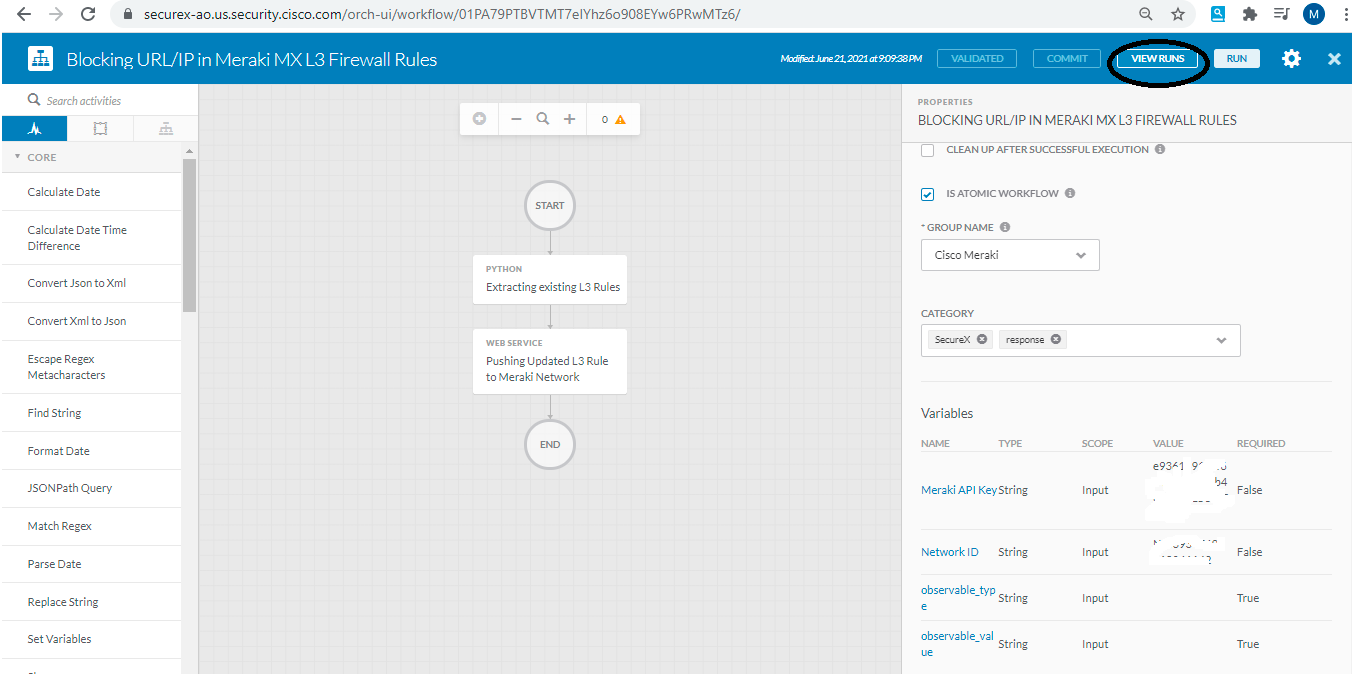Select Convert Json to Xml activity
Screen dimensions: 1352x674
point(92,283)
